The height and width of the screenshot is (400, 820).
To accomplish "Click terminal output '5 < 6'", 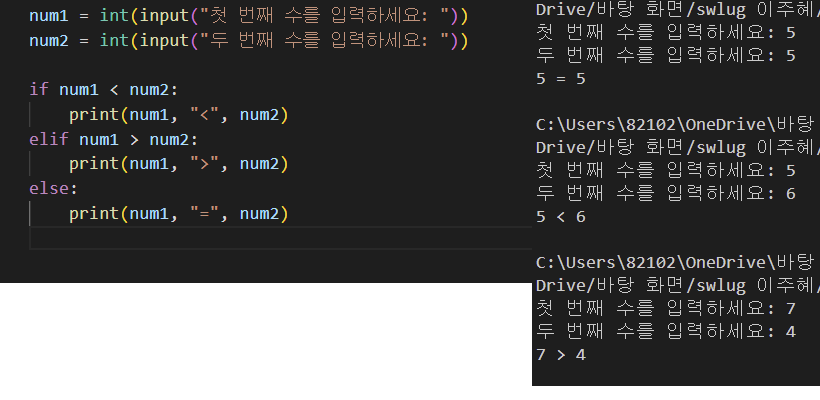I will tap(561, 216).
